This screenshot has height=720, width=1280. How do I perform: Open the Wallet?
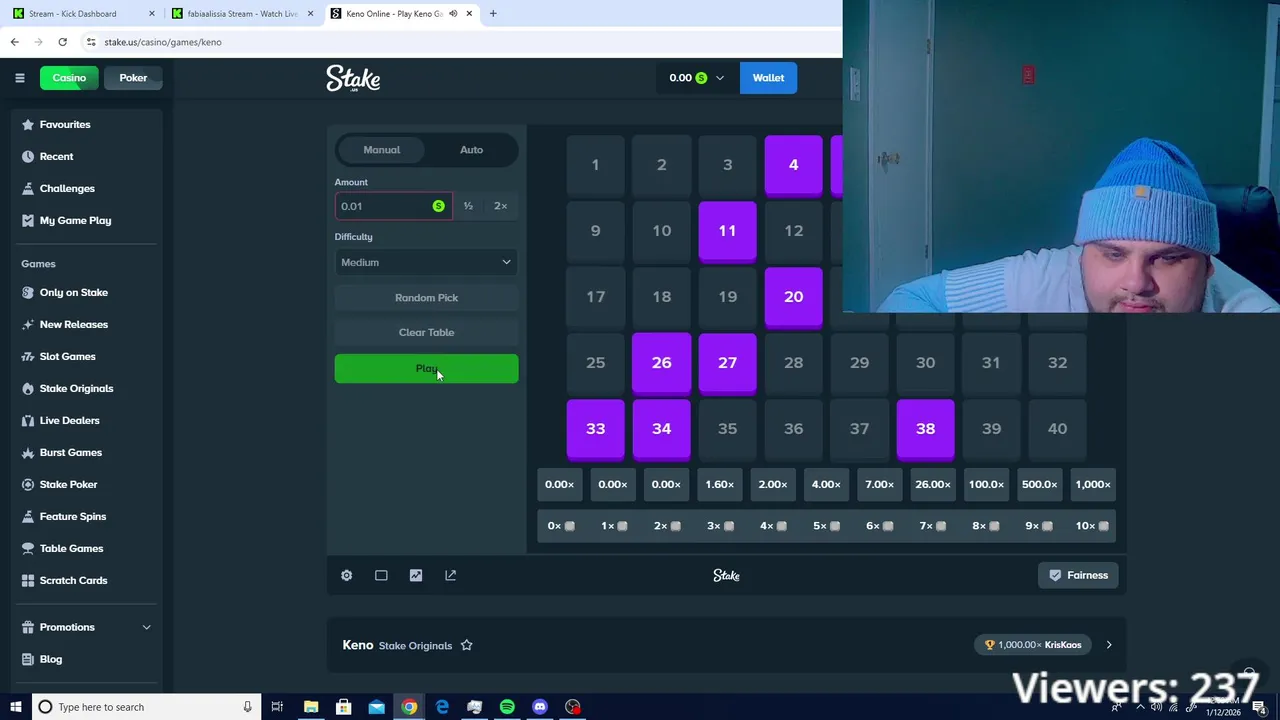tap(768, 78)
